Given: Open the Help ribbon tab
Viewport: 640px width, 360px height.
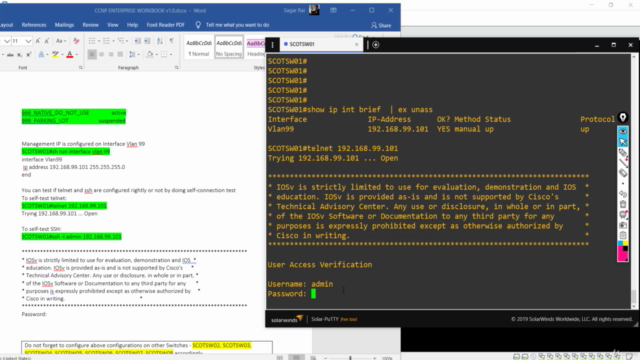Looking at the screenshot, I should coord(132,25).
